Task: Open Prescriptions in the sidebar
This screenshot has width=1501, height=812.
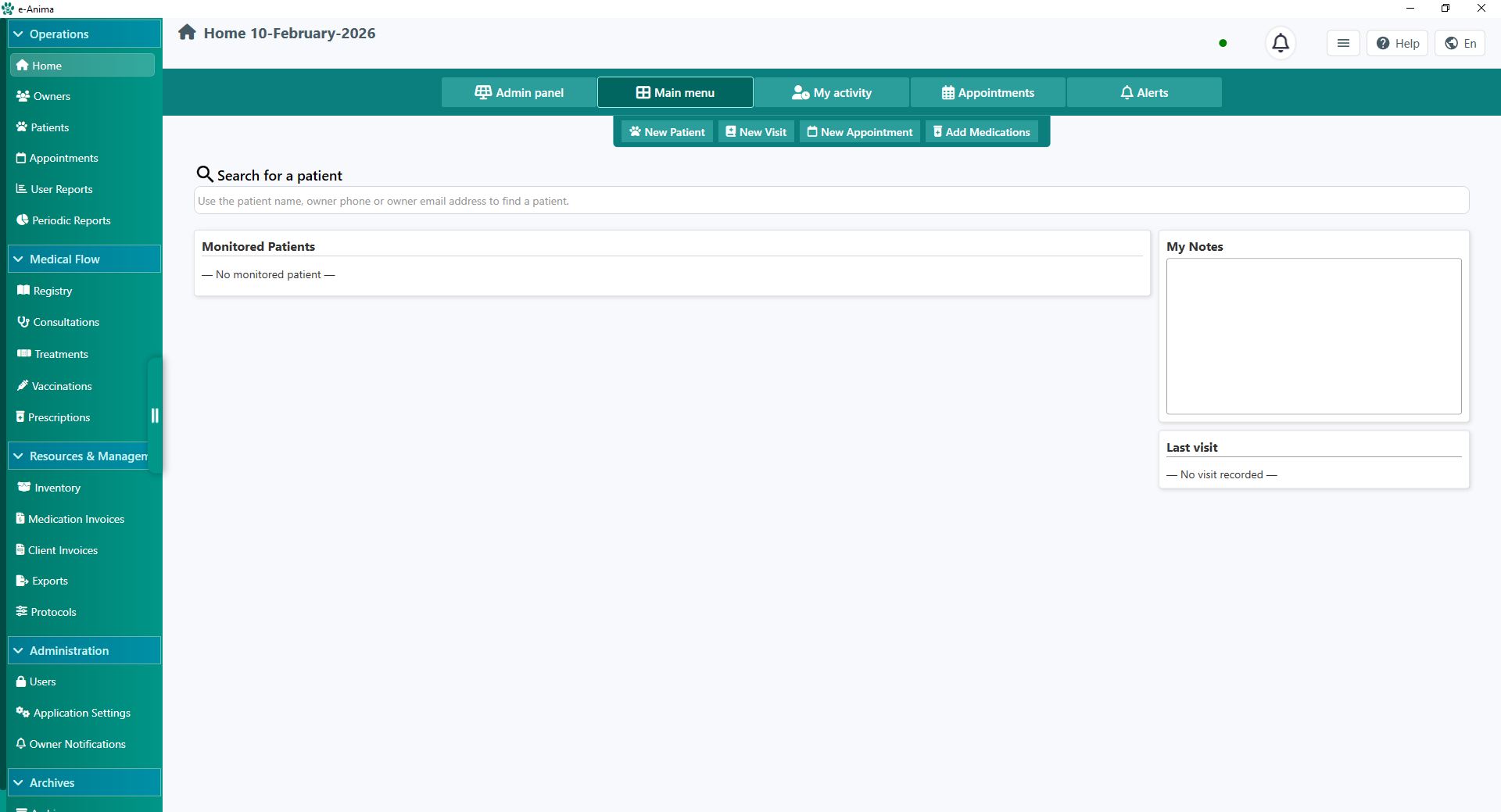Action: 61,417
